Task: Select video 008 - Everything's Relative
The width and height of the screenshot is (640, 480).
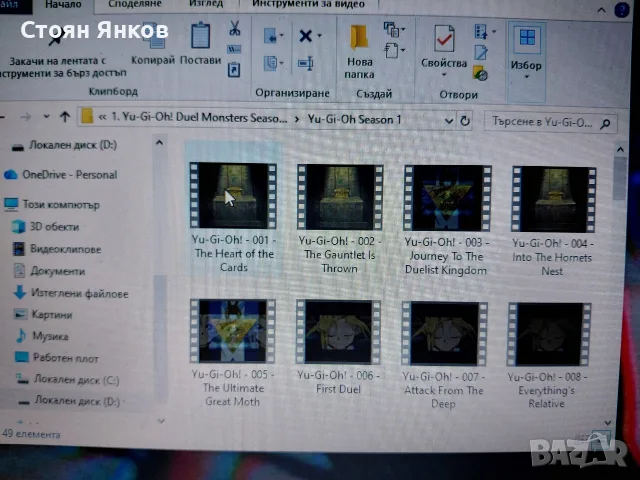Action: 548,356
